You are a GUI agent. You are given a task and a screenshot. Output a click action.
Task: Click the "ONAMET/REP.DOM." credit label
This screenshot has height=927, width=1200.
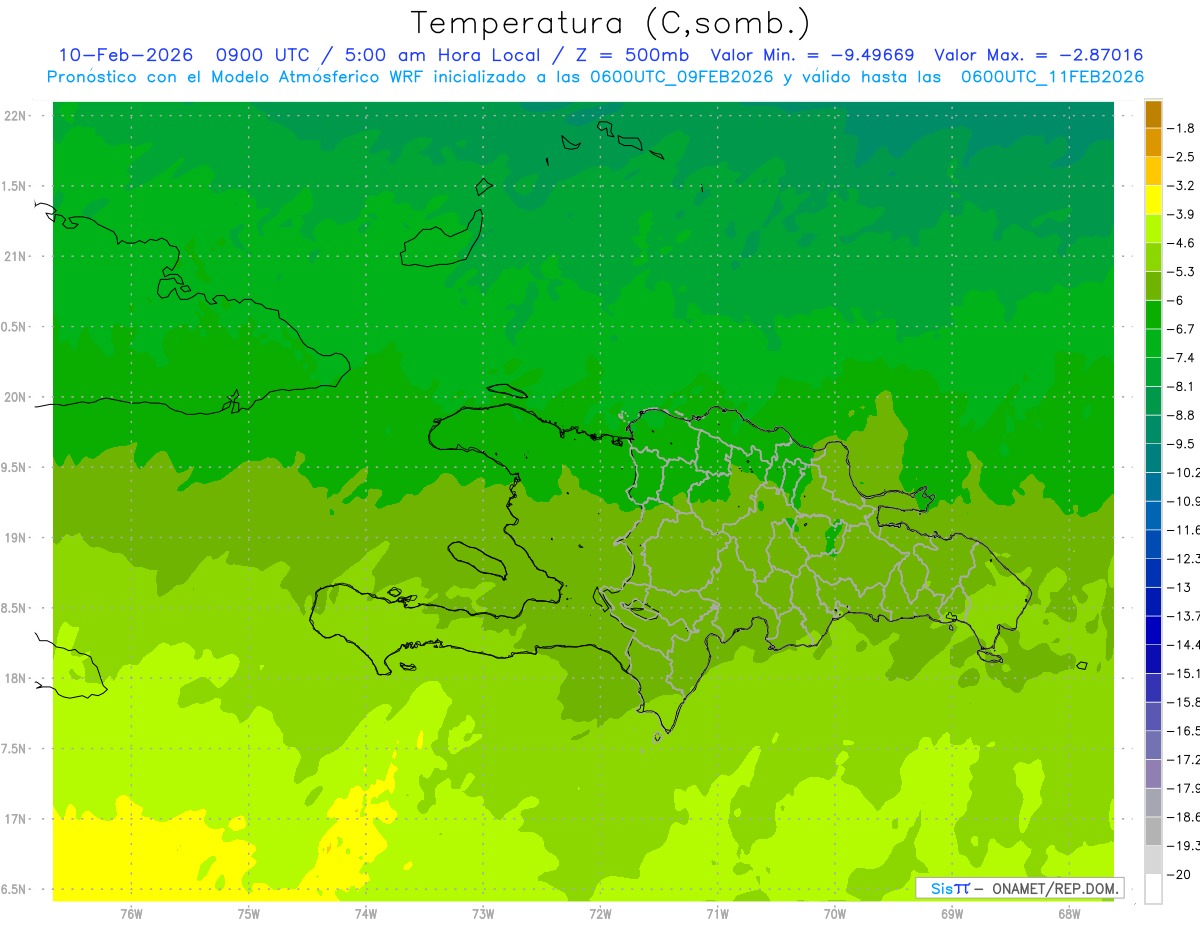(x=1055, y=888)
